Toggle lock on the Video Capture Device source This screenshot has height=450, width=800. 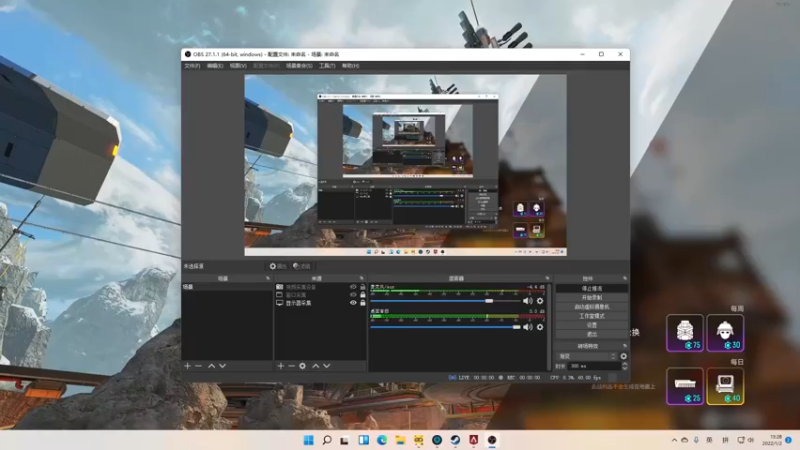(363, 287)
